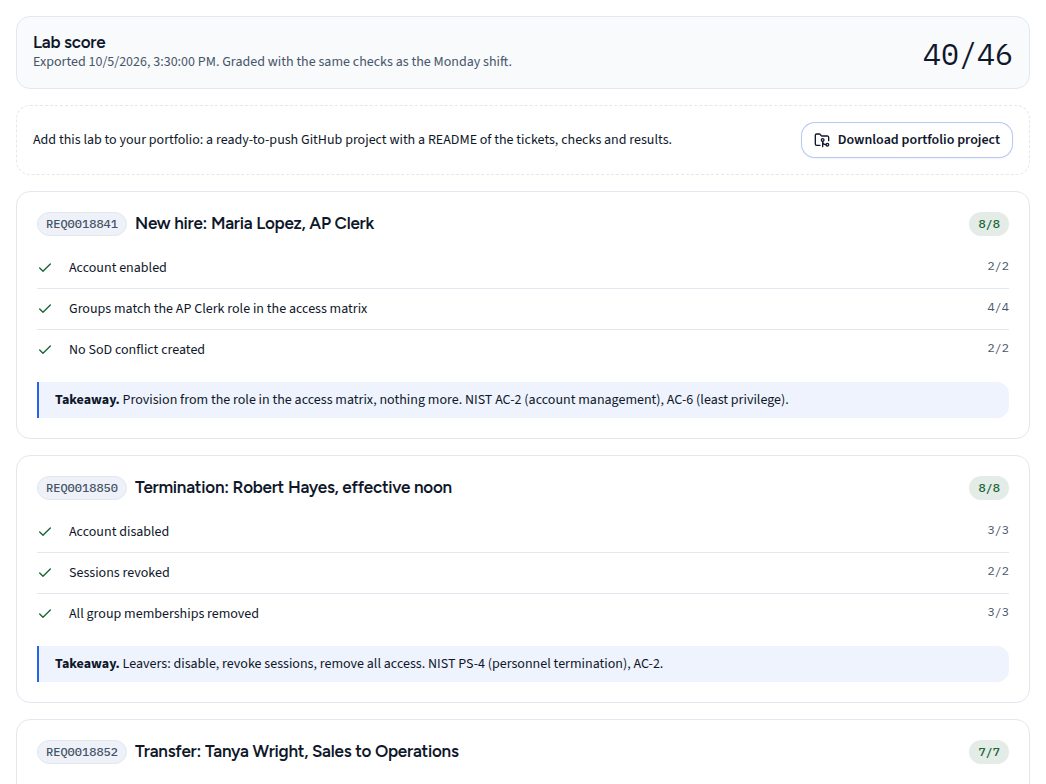Click checkmark beside All group memberships removed
1046x784 pixels.
coord(45,614)
